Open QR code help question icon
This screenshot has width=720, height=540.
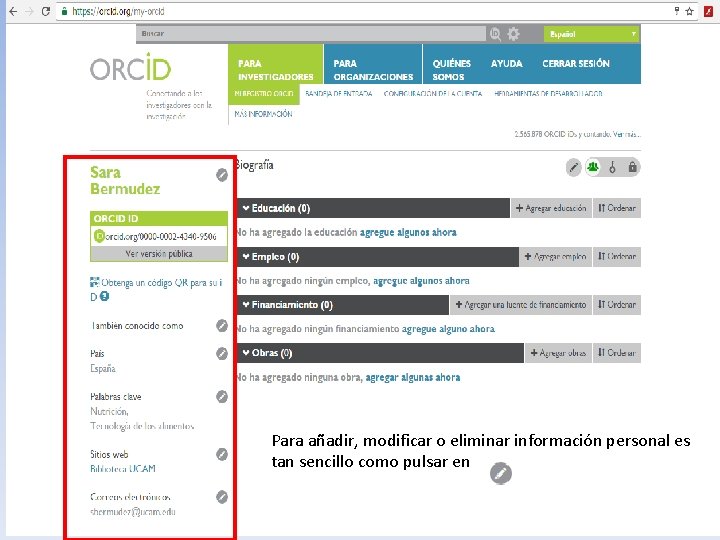click(105, 297)
